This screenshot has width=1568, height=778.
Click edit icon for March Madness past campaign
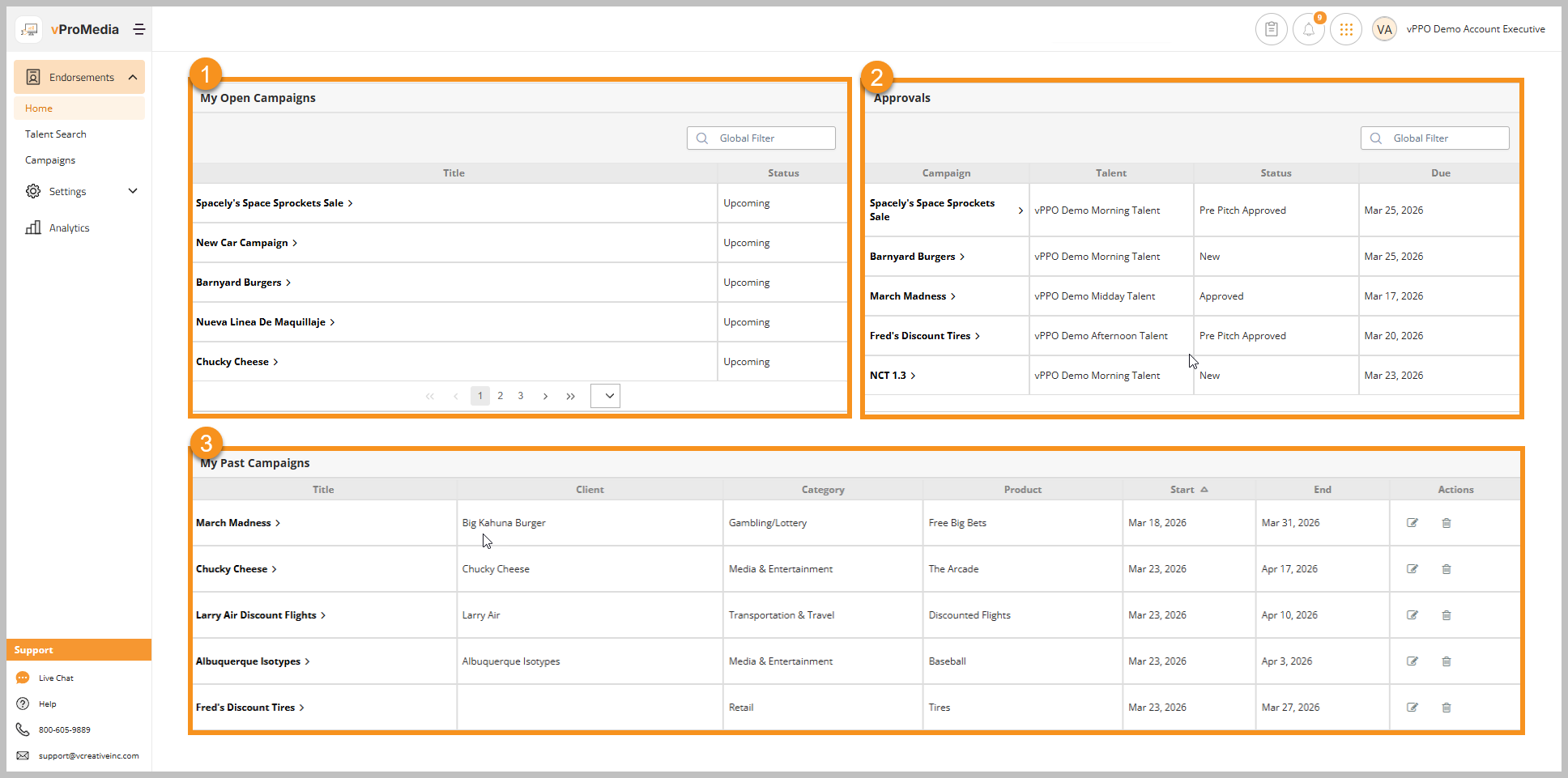[x=1412, y=523]
